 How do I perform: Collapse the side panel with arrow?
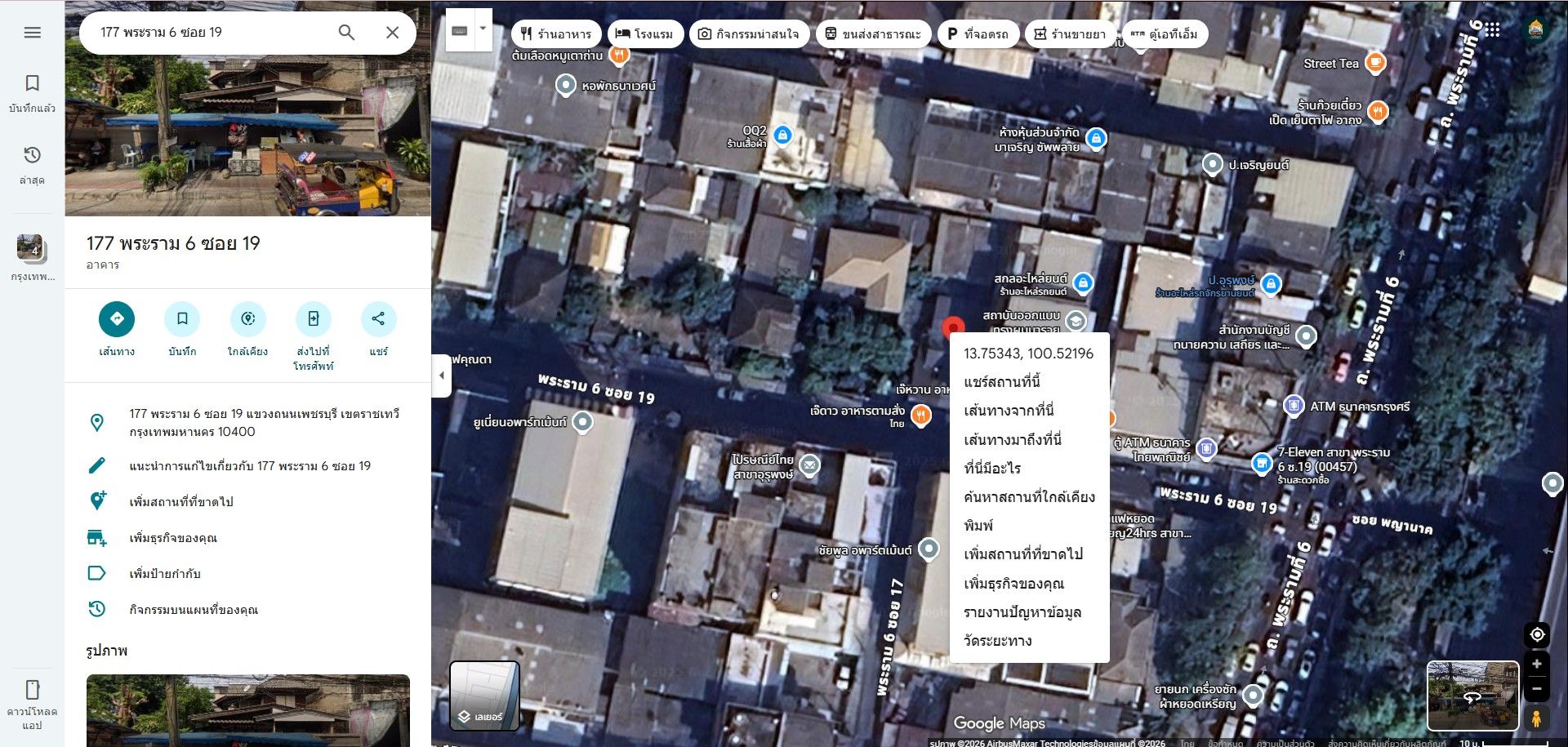tap(442, 376)
